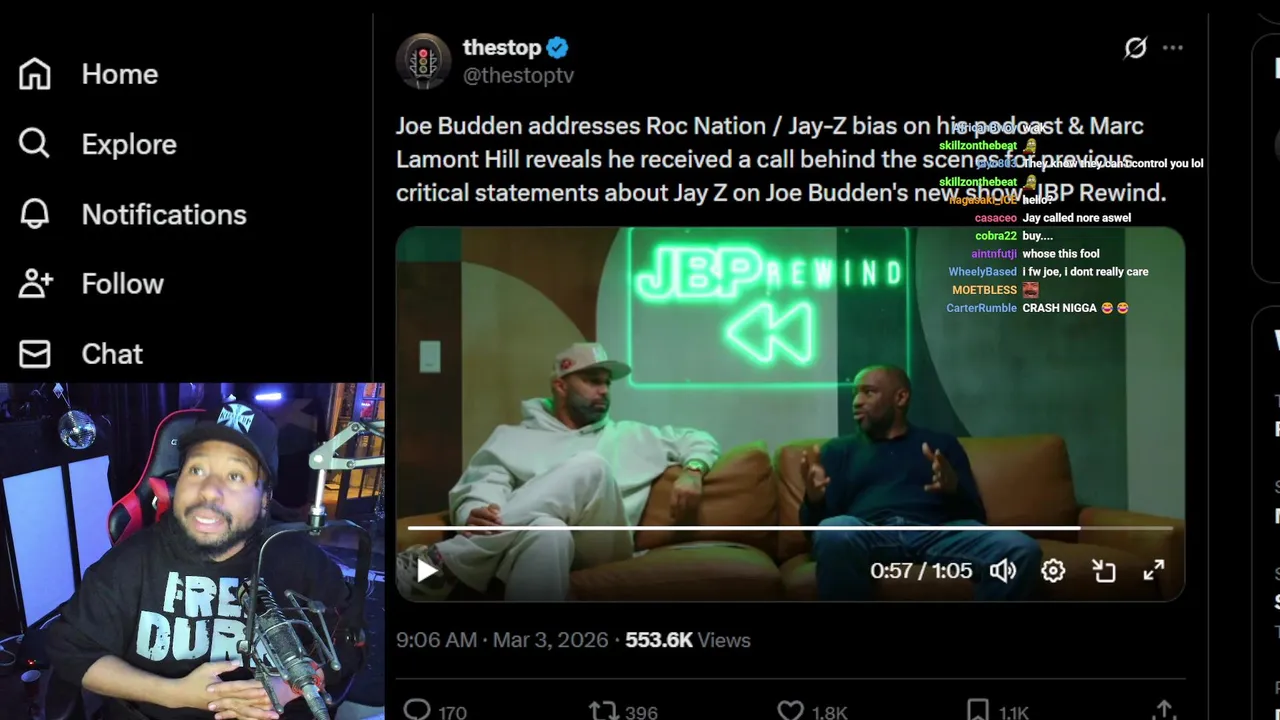
Task: Expand the post's more options menu
Action: point(1173,48)
